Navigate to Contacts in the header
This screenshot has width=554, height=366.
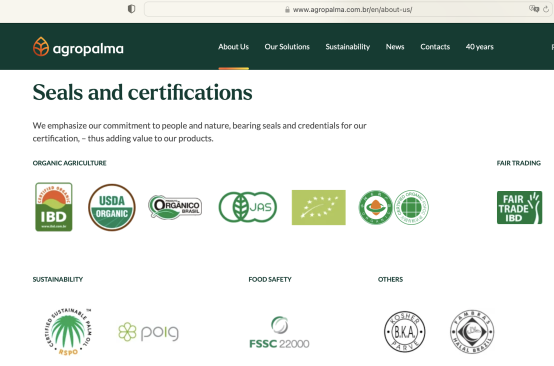[435, 47]
